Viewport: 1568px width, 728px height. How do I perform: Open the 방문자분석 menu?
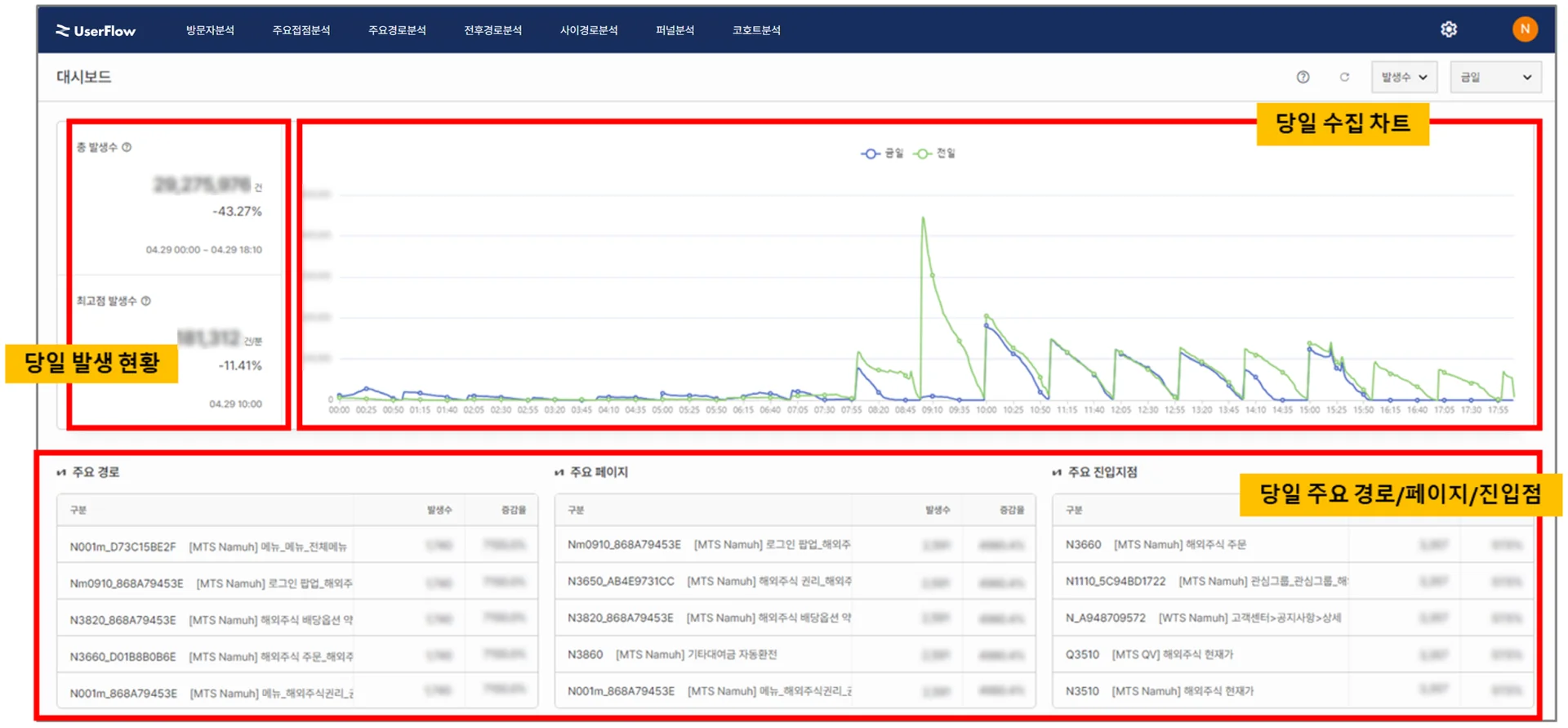click(x=210, y=30)
